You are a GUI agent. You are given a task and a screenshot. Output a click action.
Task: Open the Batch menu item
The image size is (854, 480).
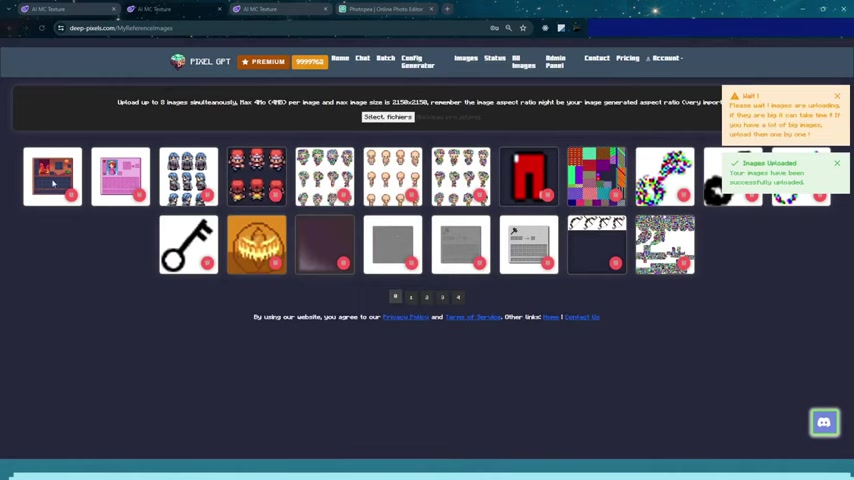tap(386, 58)
